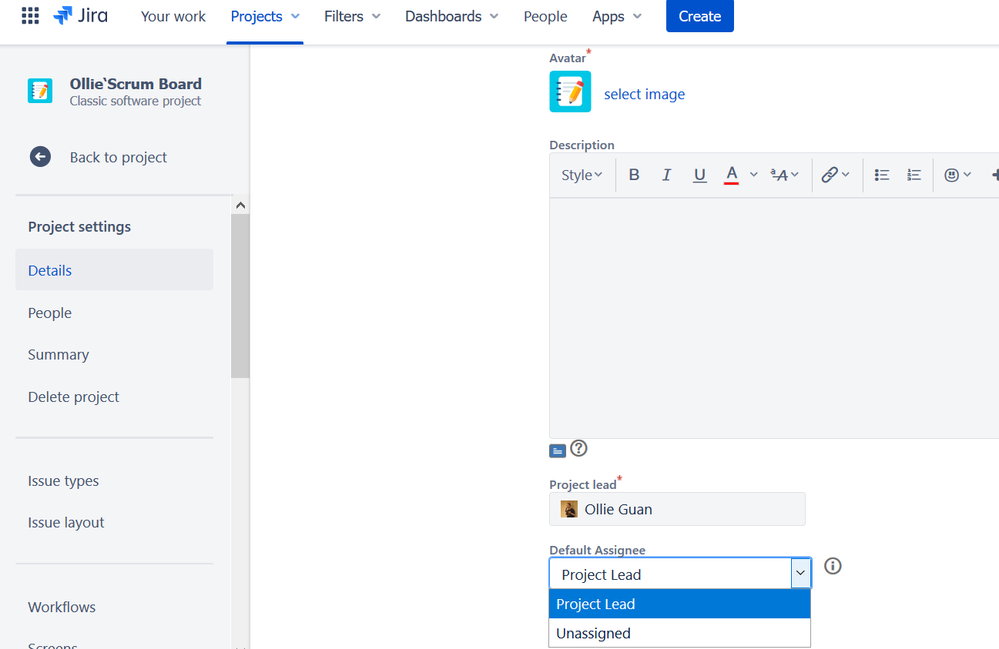Open Workflows settings
Image resolution: width=999 pixels, height=649 pixels.
click(x=62, y=607)
